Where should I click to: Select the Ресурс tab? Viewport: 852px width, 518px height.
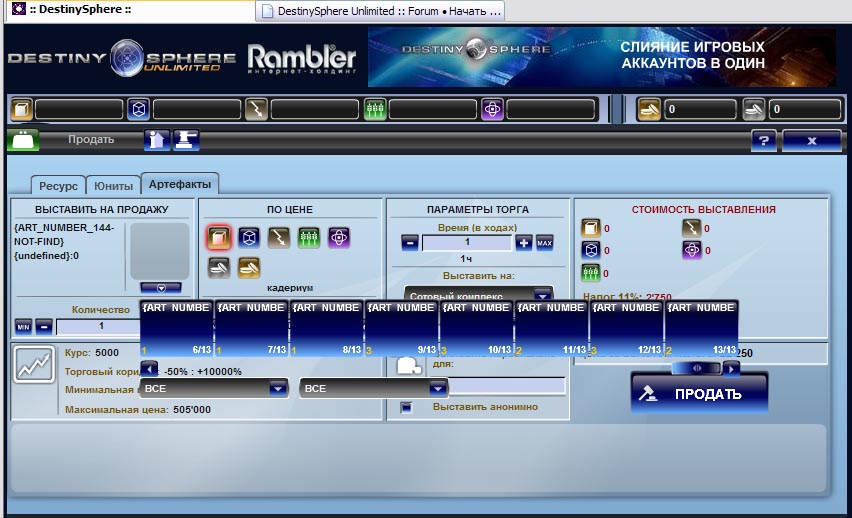coord(58,185)
